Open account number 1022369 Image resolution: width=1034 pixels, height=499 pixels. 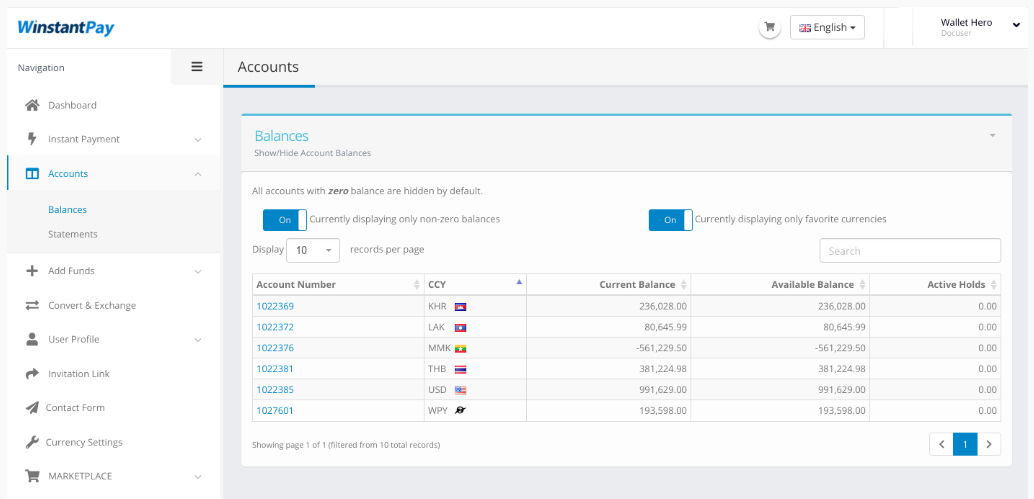[x=275, y=307]
